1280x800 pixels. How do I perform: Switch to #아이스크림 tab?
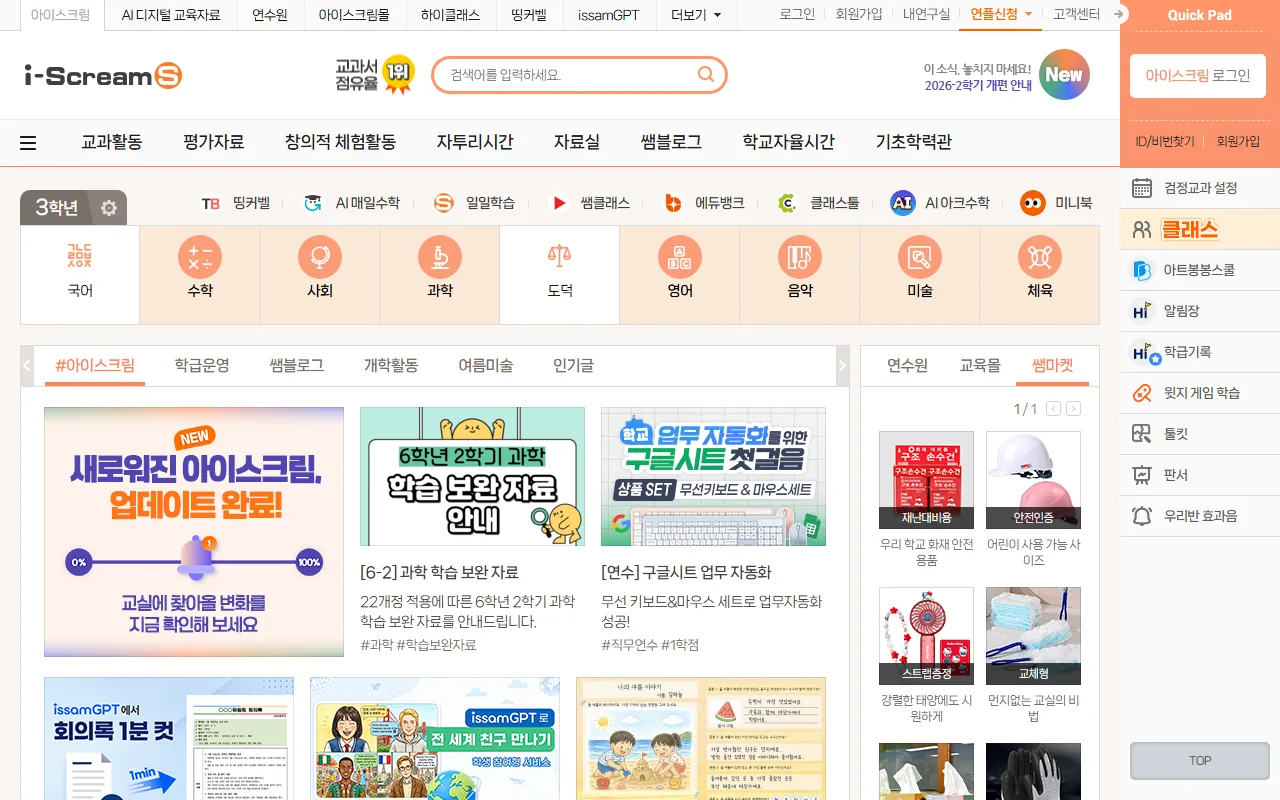95,366
